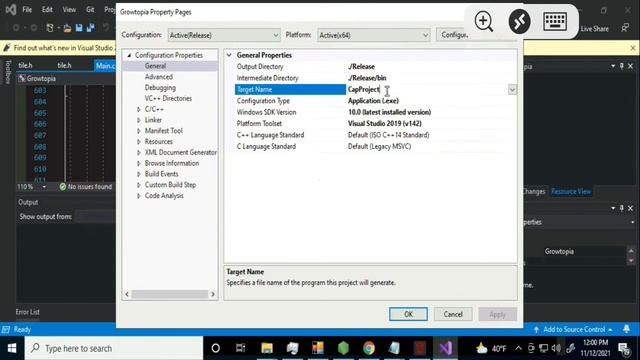Open File Explorer from the taskbar
Viewport: 640px width, 360px height.
(267, 348)
